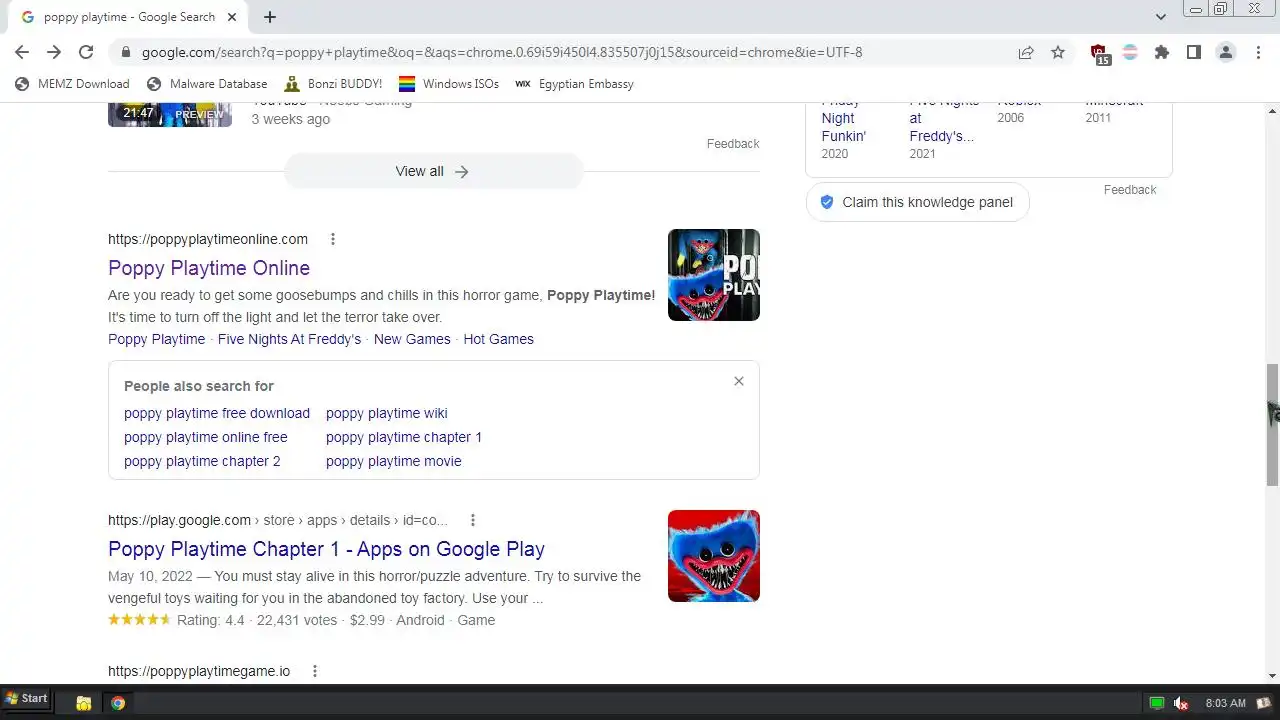
Task: Open the Five Nights At Freddy's sitelink
Action: click(x=289, y=339)
